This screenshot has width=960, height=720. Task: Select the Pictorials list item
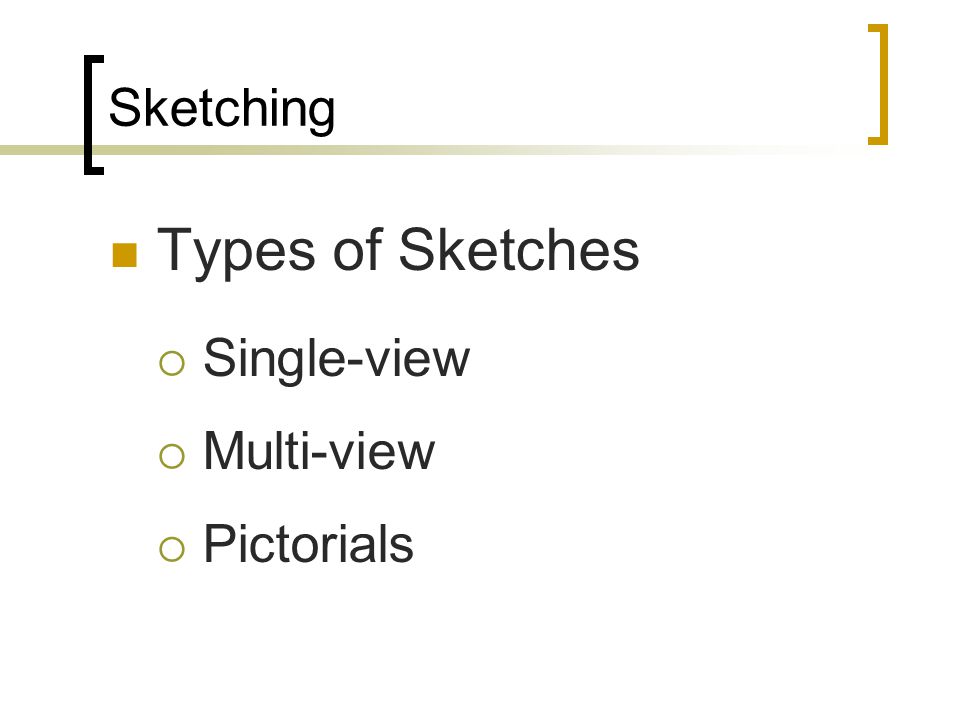click(308, 544)
